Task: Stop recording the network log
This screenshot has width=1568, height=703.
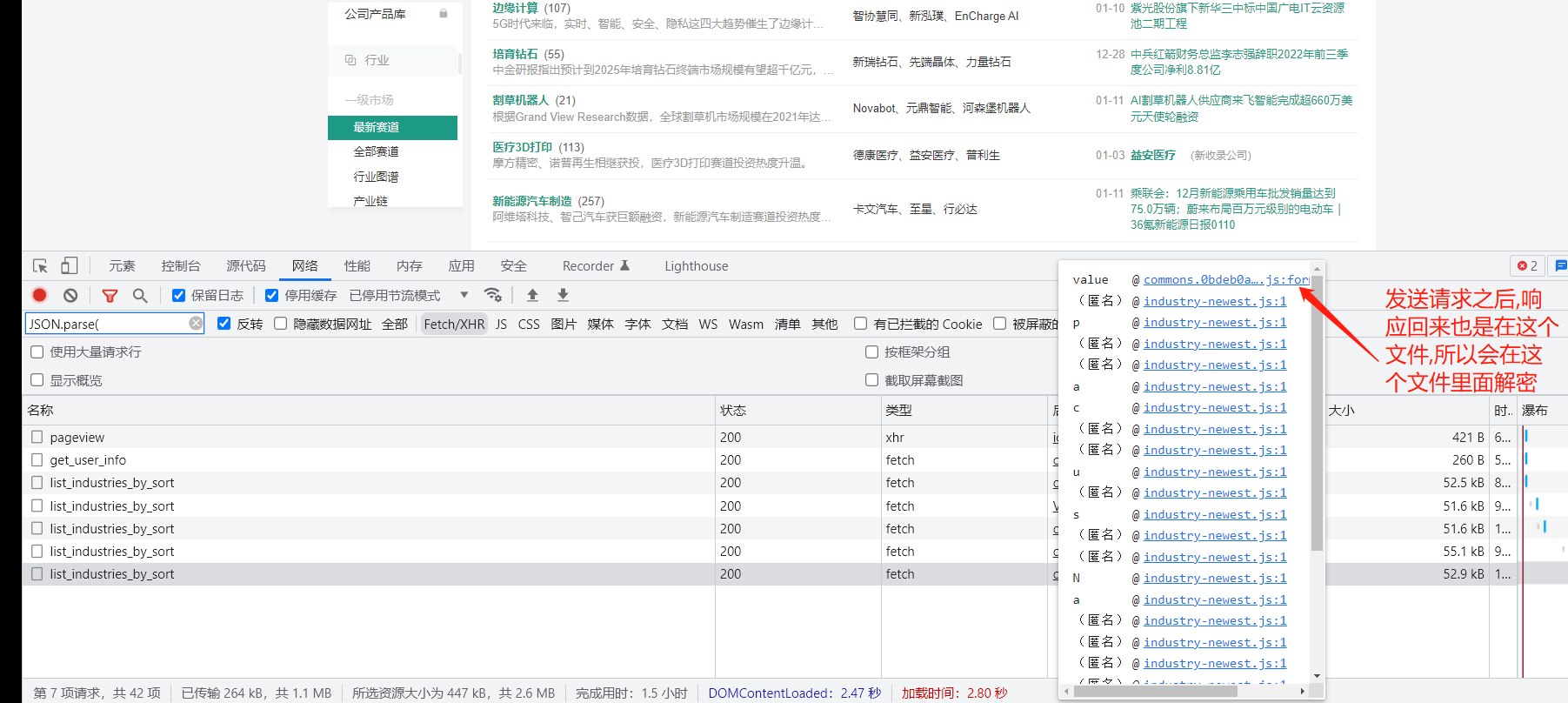Action: coord(40,295)
